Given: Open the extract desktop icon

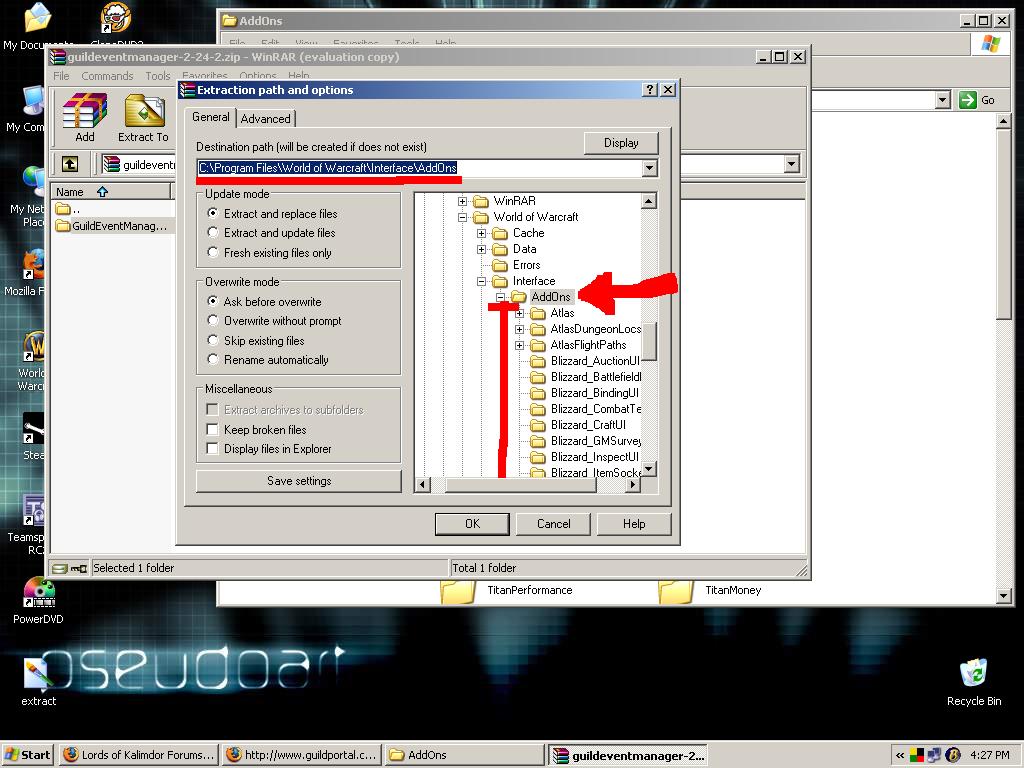Looking at the screenshot, I should coord(39,682).
